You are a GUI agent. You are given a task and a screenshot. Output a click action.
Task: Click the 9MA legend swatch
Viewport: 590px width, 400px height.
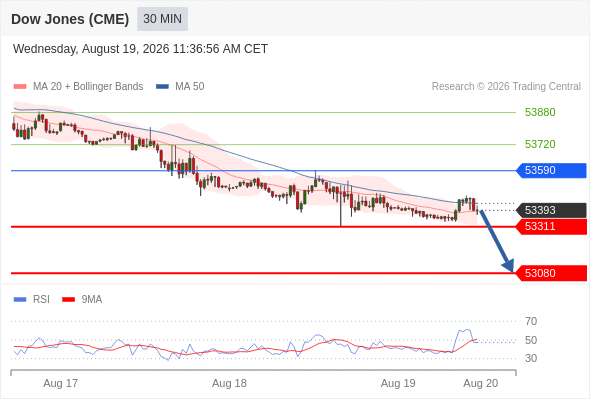(68, 300)
